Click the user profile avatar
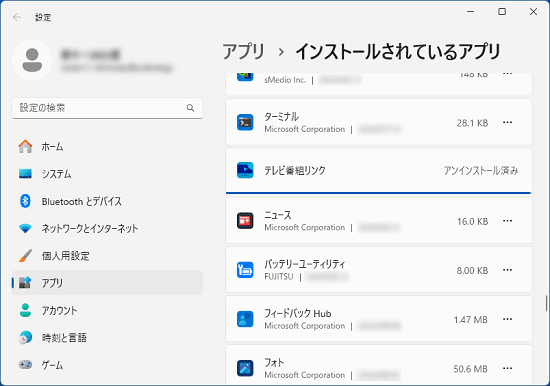Viewport: 550px width, 386px height. coord(32,60)
